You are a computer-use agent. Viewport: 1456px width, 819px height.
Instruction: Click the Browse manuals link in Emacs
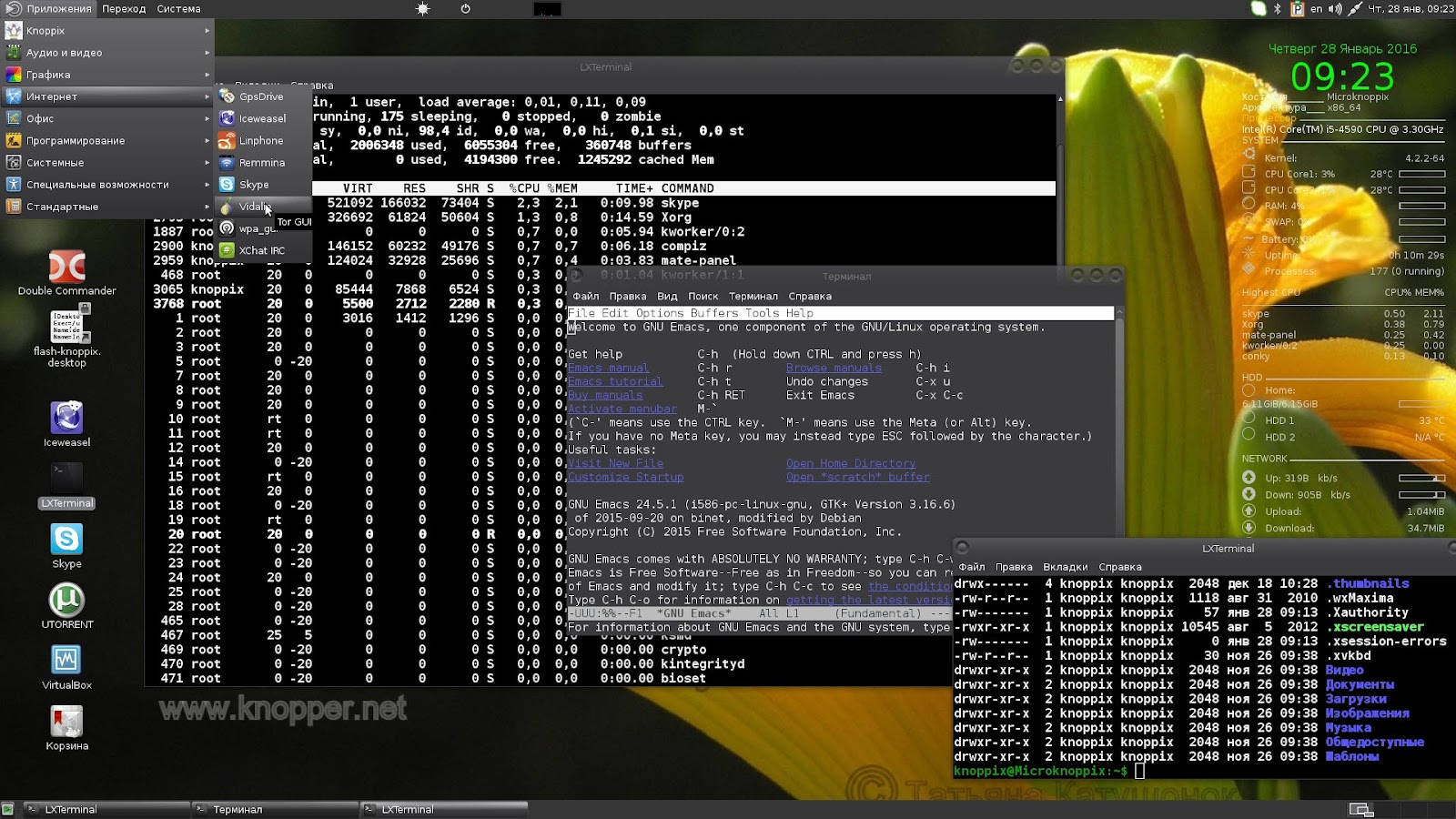click(834, 368)
